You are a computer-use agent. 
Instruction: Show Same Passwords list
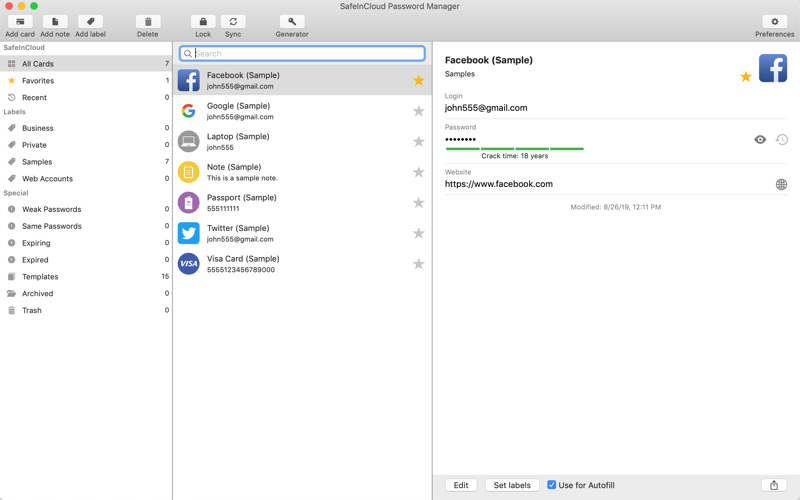point(86,226)
